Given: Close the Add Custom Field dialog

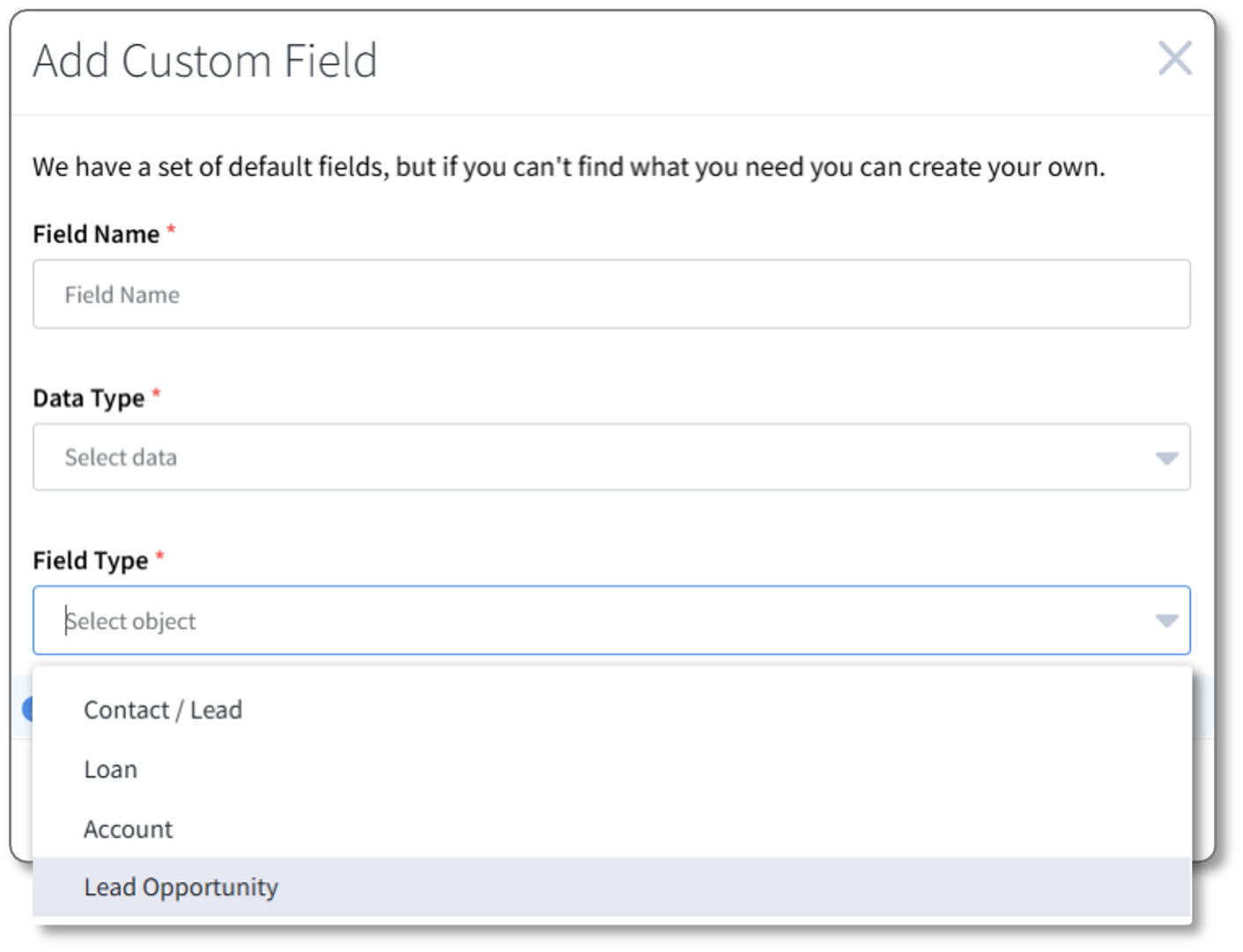Looking at the screenshot, I should point(1174,59).
